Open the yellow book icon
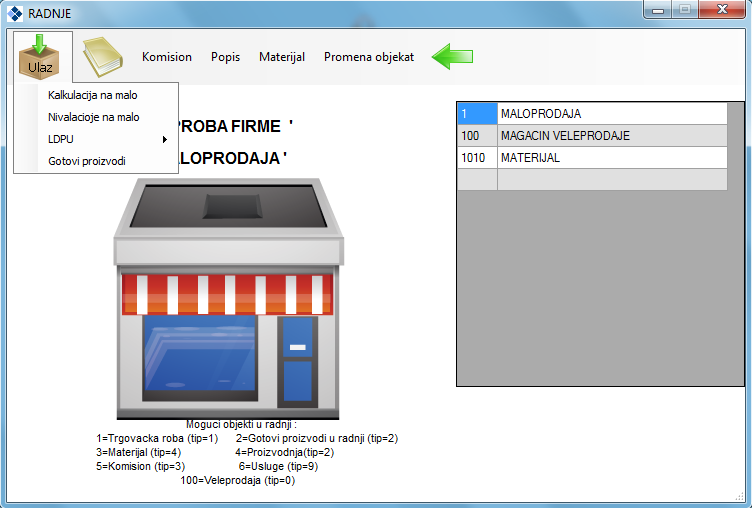 (101, 57)
